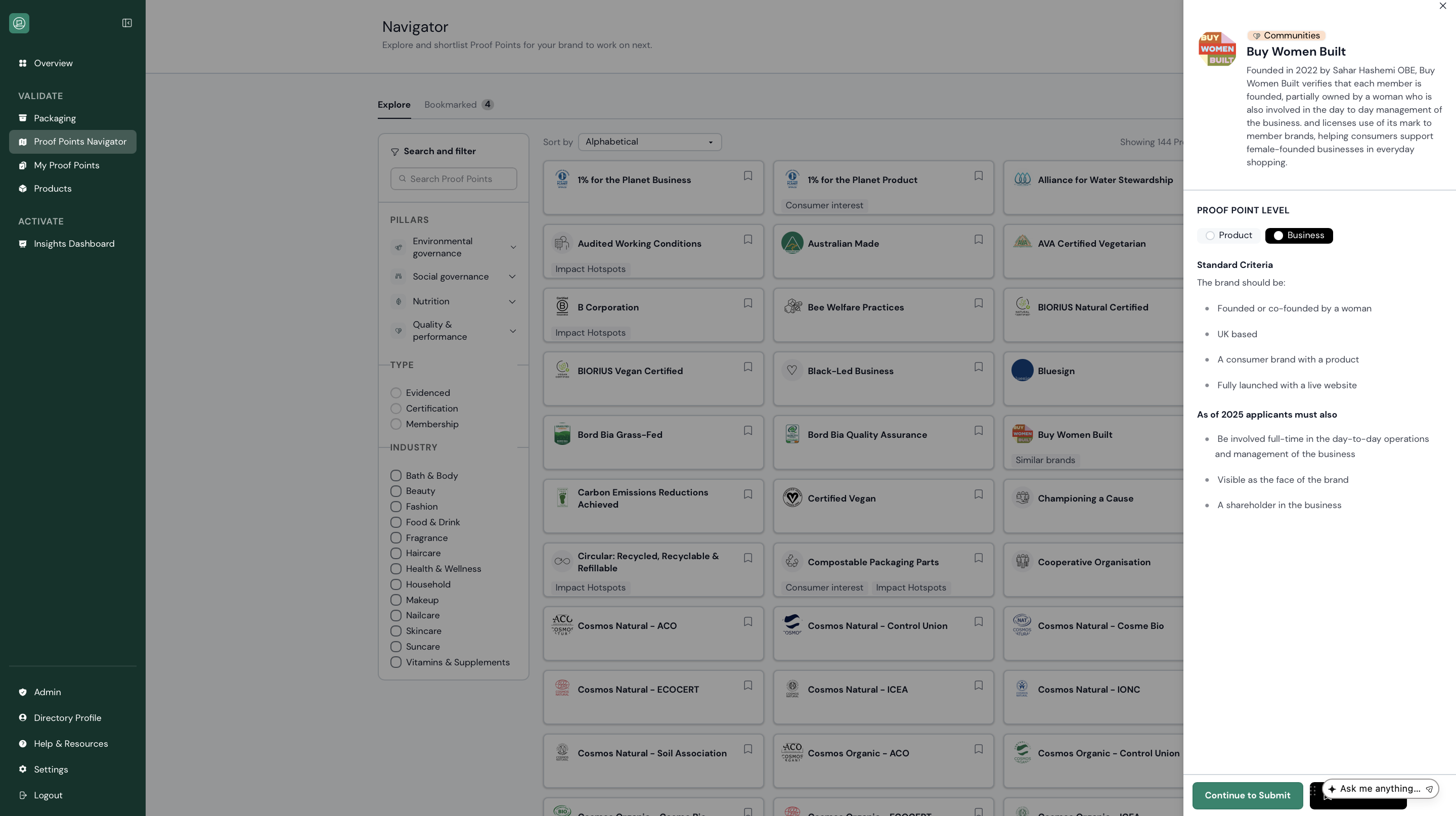This screenshot has height=816, width=1456.
Task: Switch proof point level to Product
Action: coord(1228,236)
